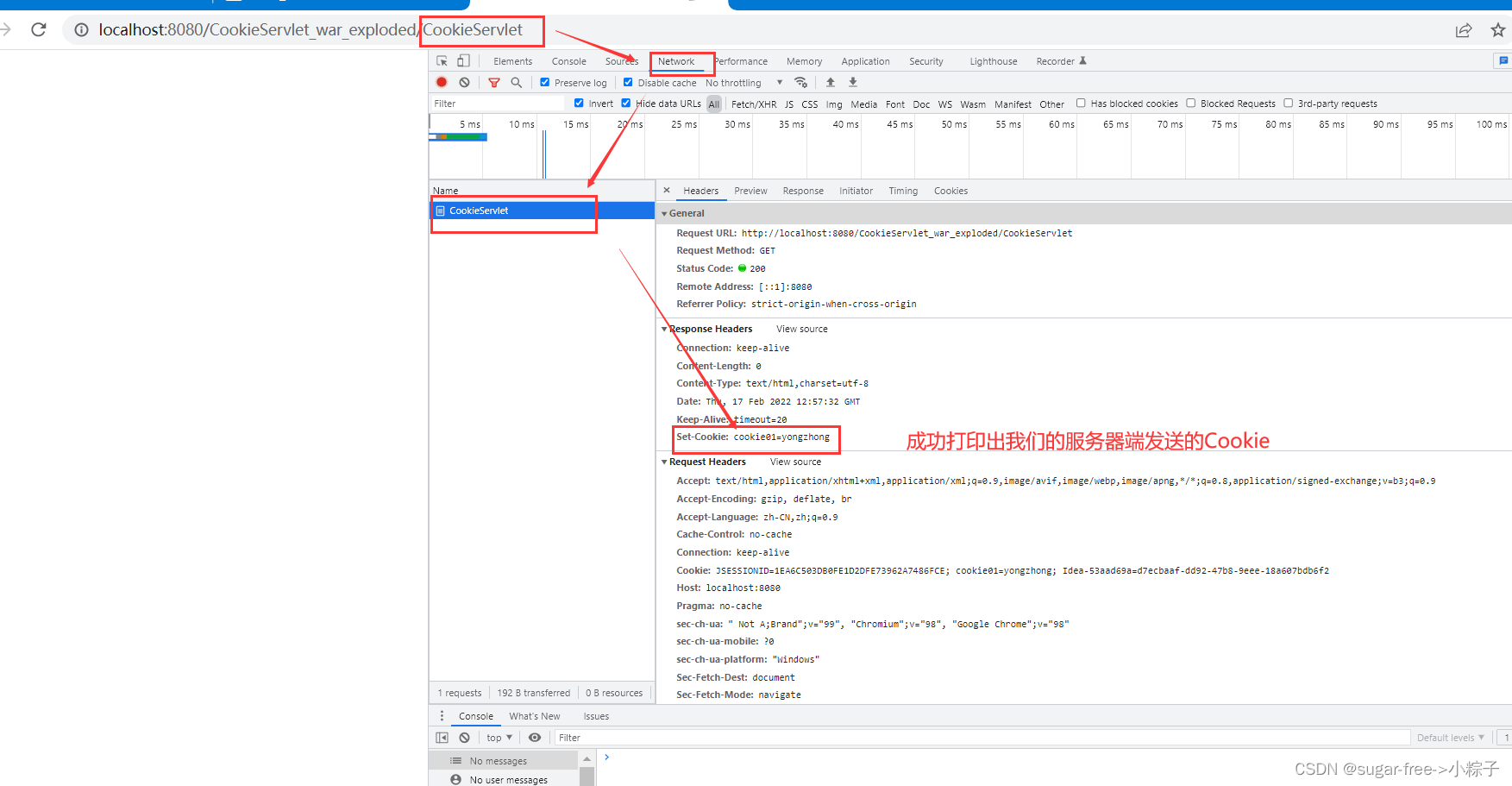Select the No messages list icon row
Image resolution: width=1512 pixels, height=786 pixels.
(503, 761)
